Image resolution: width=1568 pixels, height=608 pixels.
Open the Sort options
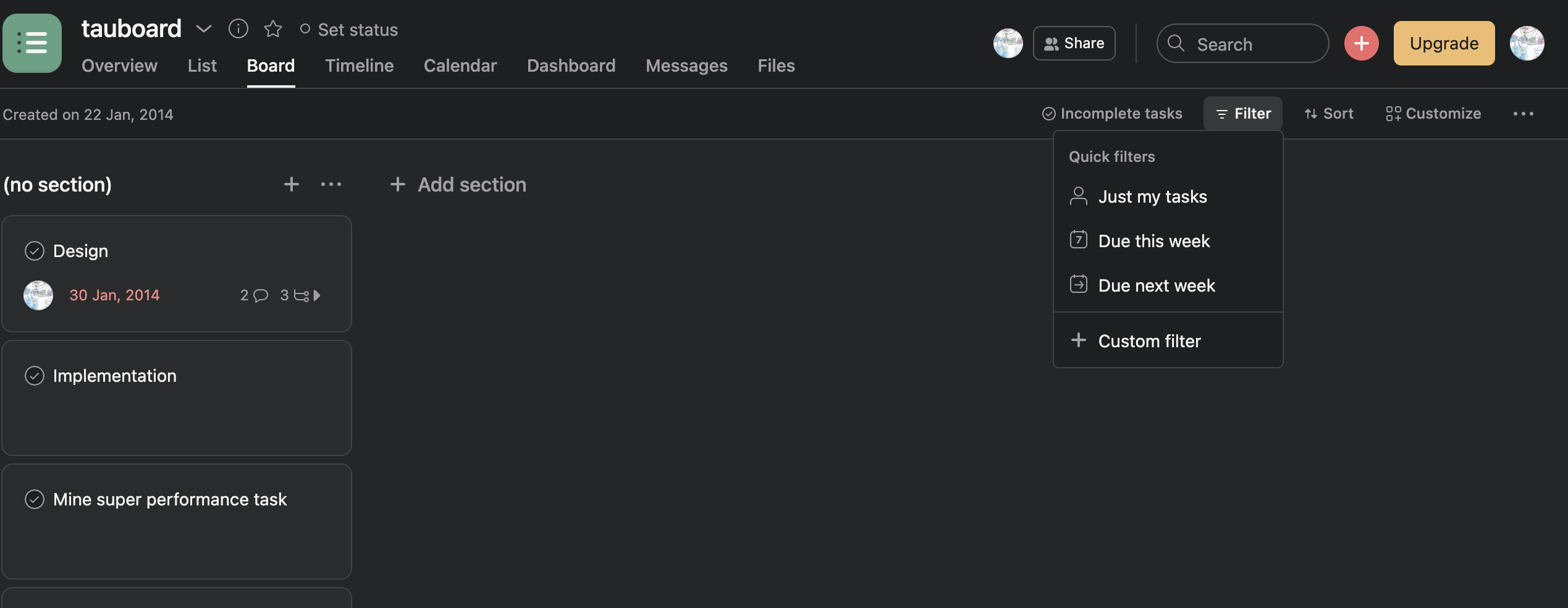pyautogui.click(x=1328, y=113)
